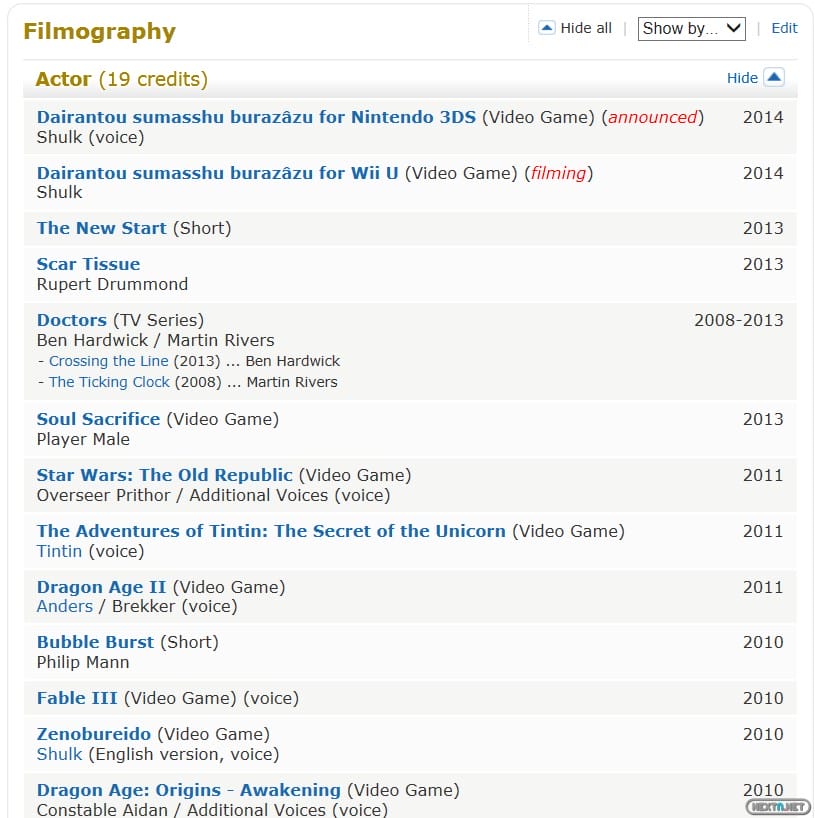Viewport: 815px width, 818px height.
Task: Click the Edit filmography link
Action: coord(784,28)
